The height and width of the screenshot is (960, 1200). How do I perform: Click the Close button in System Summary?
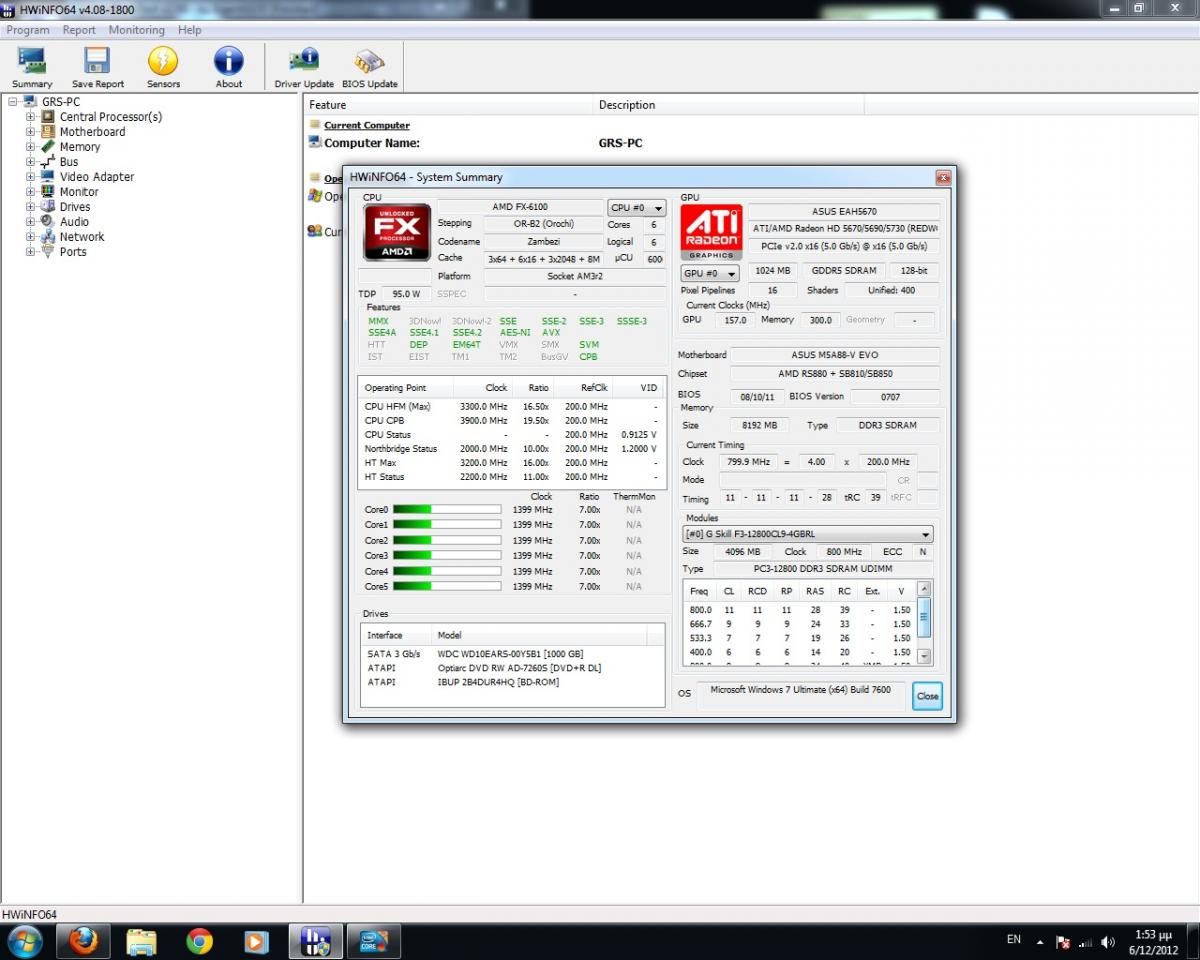[927, 696]
